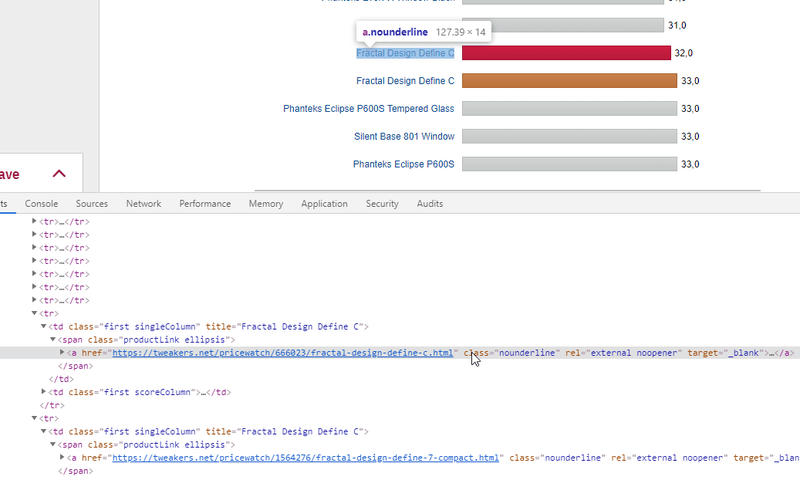Viewport: 800px width, 480px height.
Task: Click the fractal-design-define-7-compact.html href URL
Action: click(305, 458)
